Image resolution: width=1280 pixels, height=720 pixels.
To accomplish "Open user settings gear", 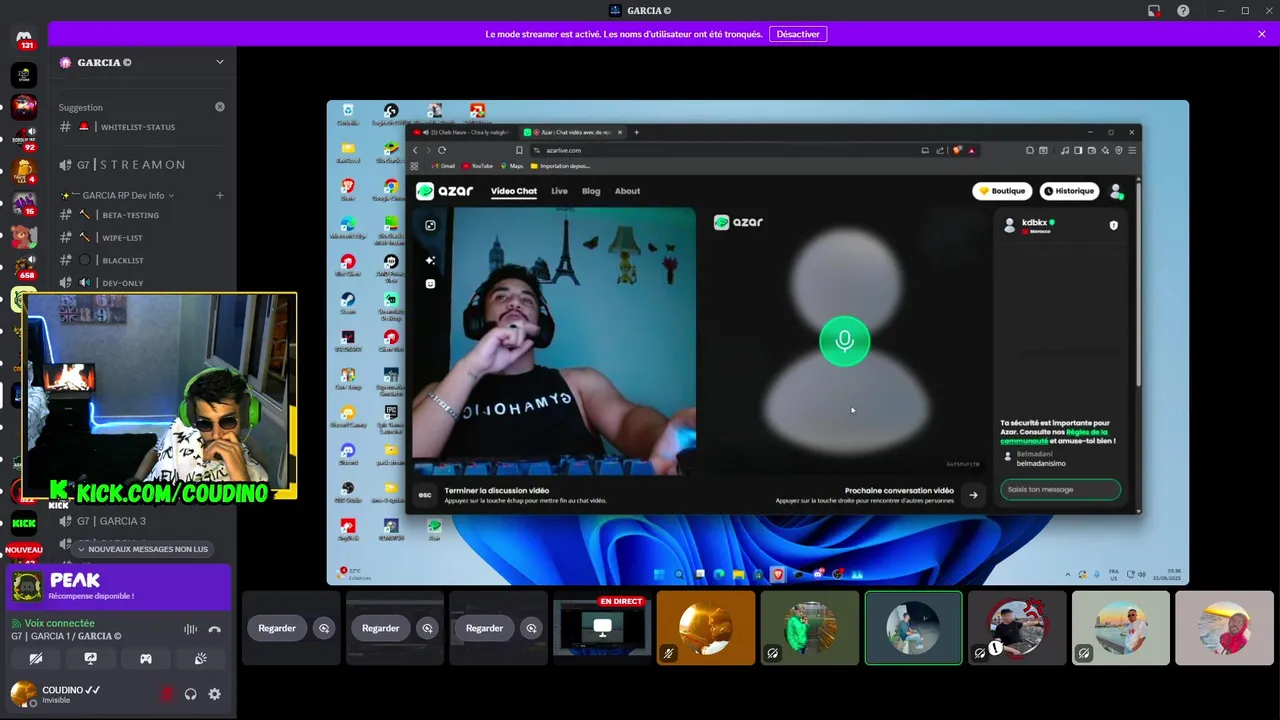I will pyautogui.click(x=214, y=694).
